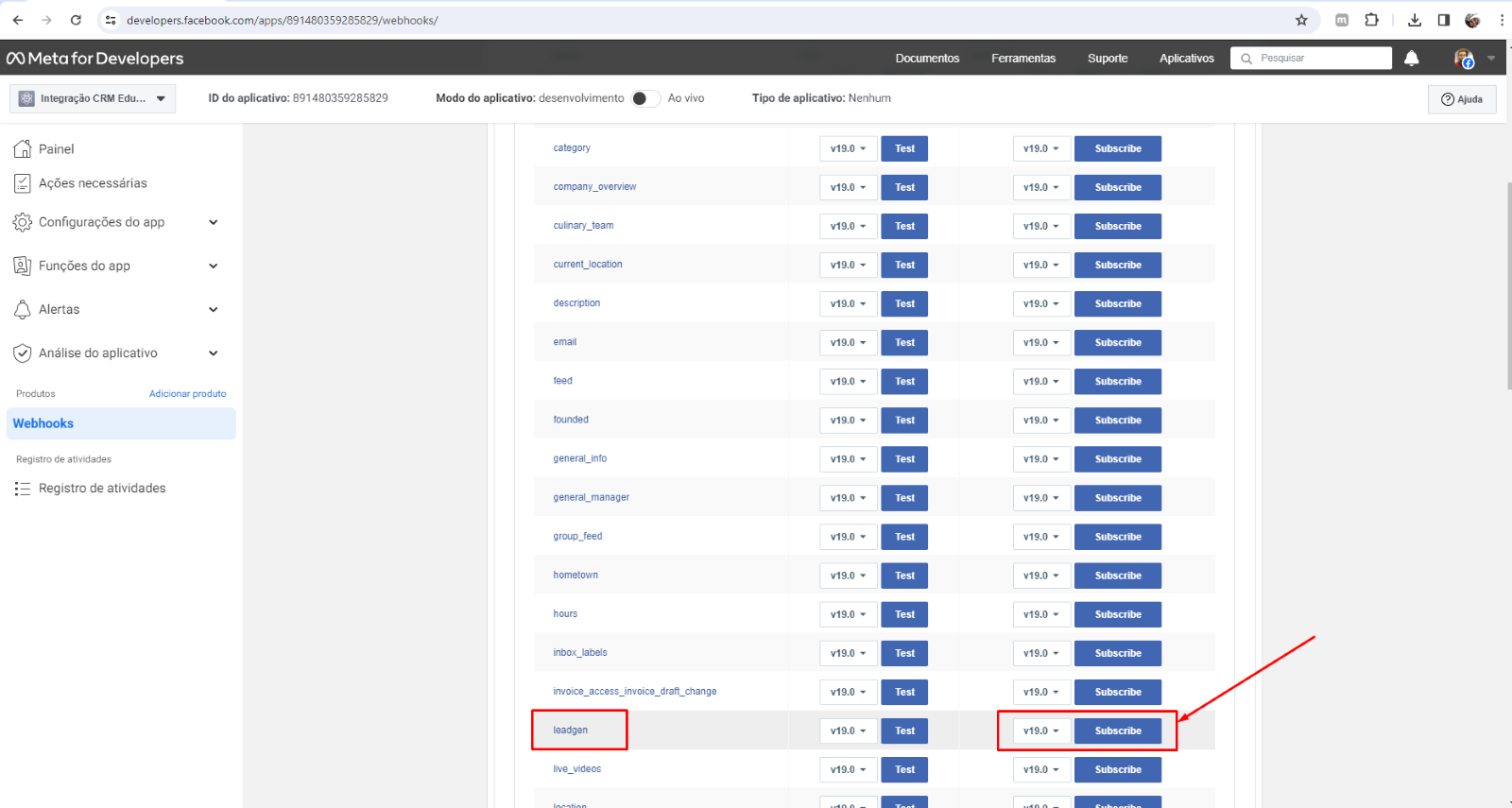
Task: Subscribe to the description field
Action: click(1118, 303)
